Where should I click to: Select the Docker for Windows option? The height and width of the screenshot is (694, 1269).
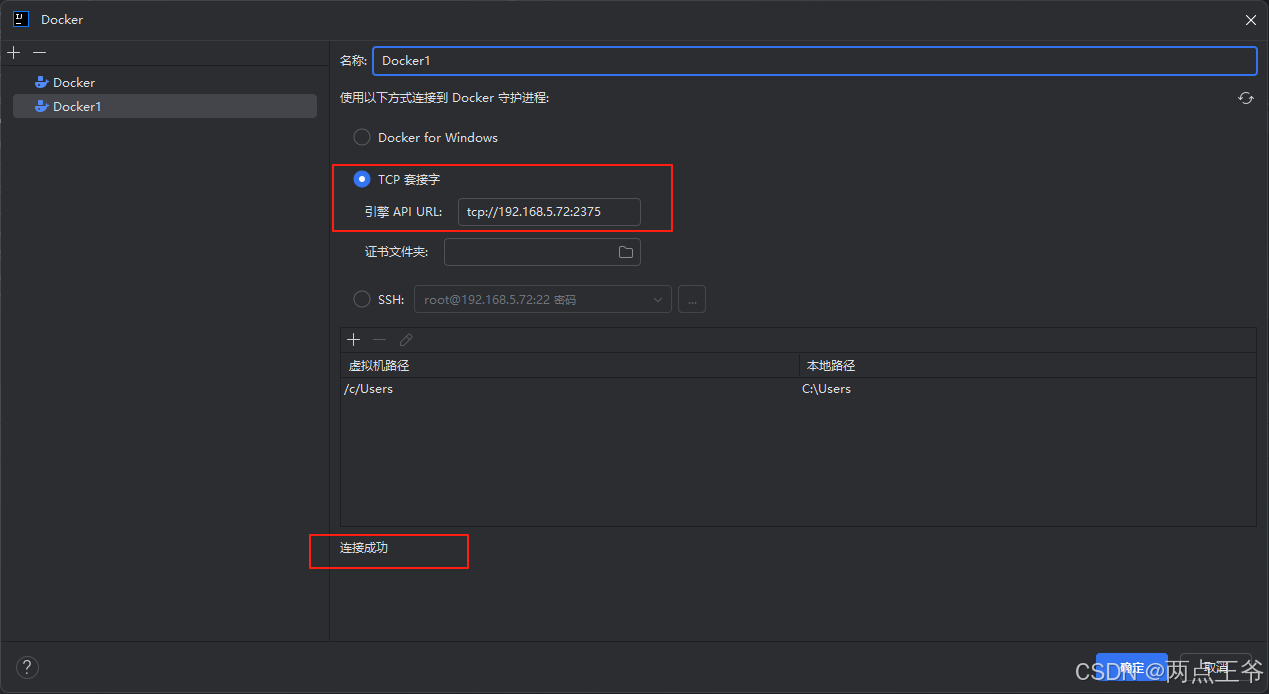(362, 137)
